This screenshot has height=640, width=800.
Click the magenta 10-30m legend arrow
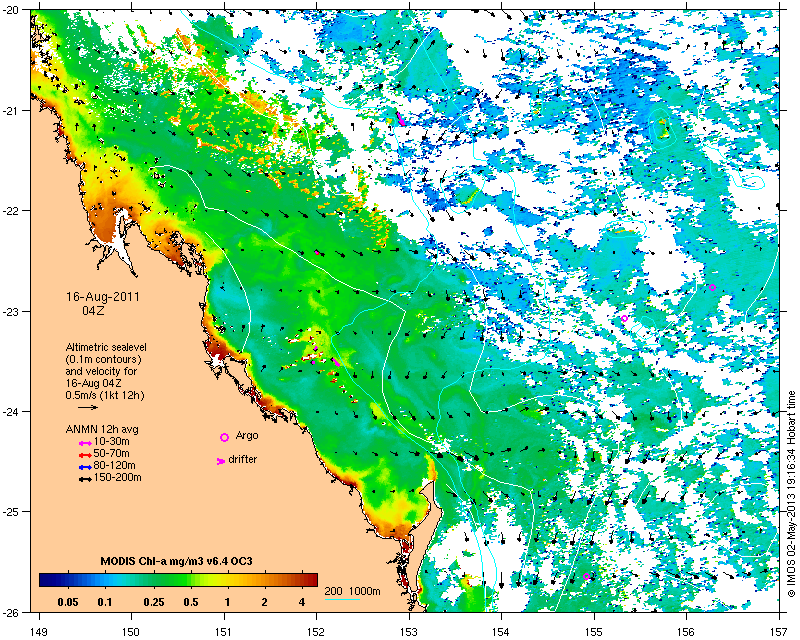(x=85, y=443)
